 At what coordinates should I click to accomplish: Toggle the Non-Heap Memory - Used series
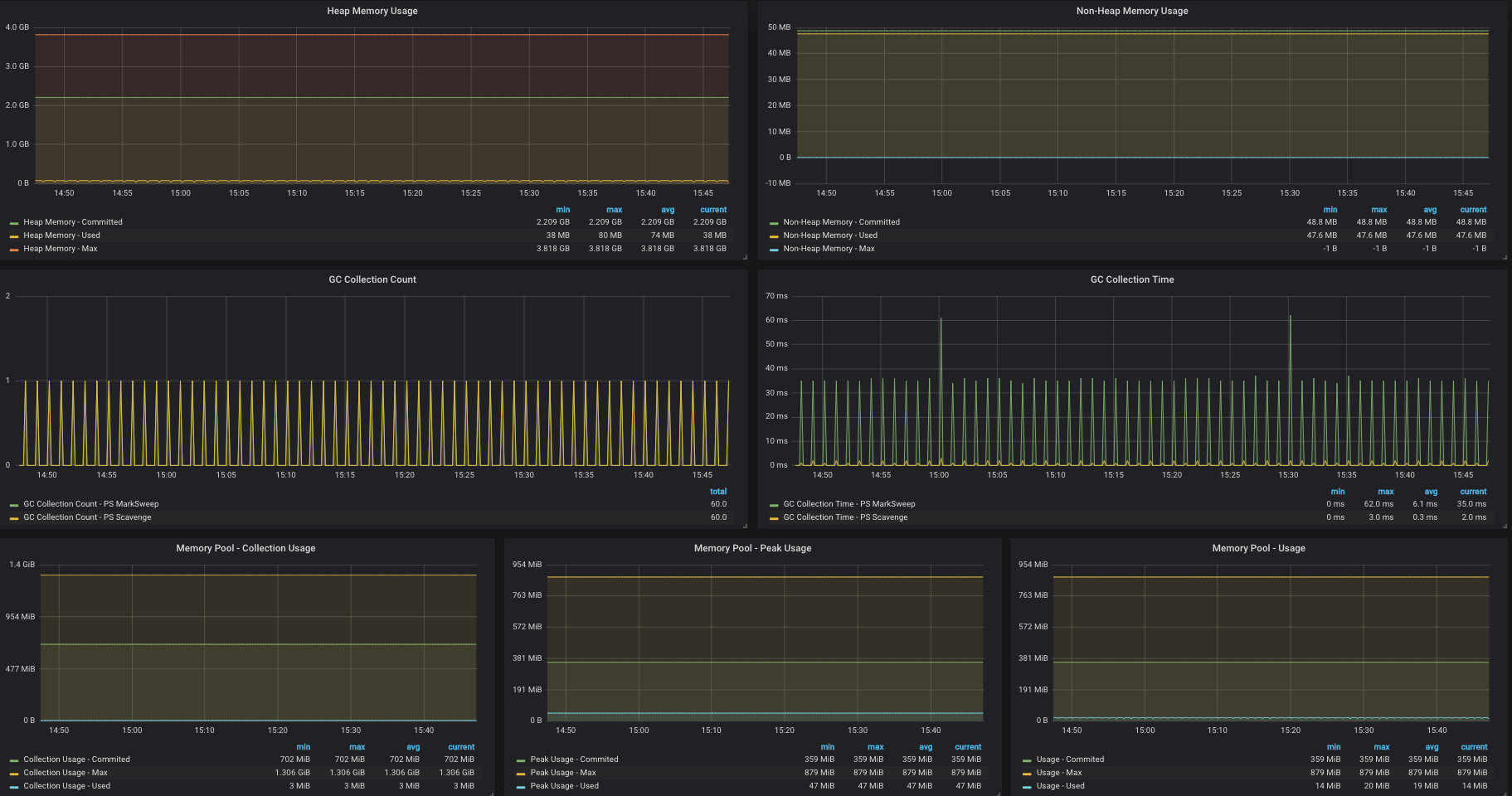click(830, 235)
